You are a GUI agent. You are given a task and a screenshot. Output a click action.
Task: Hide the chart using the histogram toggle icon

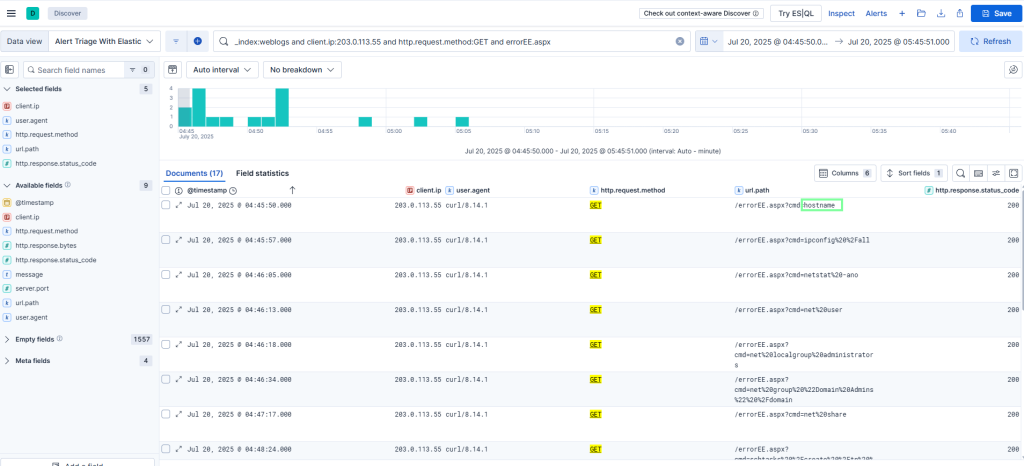coord(172,70)
